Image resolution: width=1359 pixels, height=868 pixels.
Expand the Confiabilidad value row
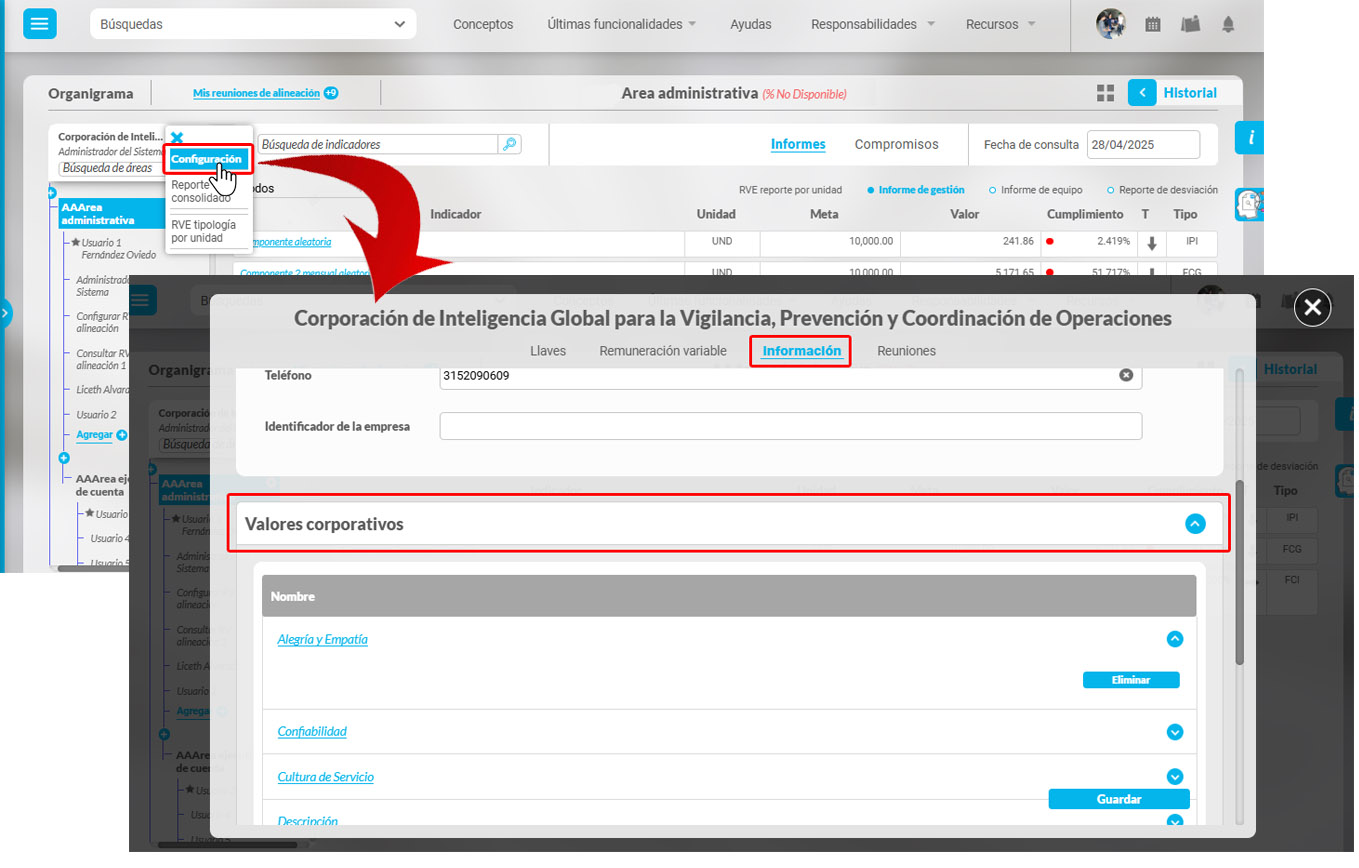click(x=1175, y=732)
